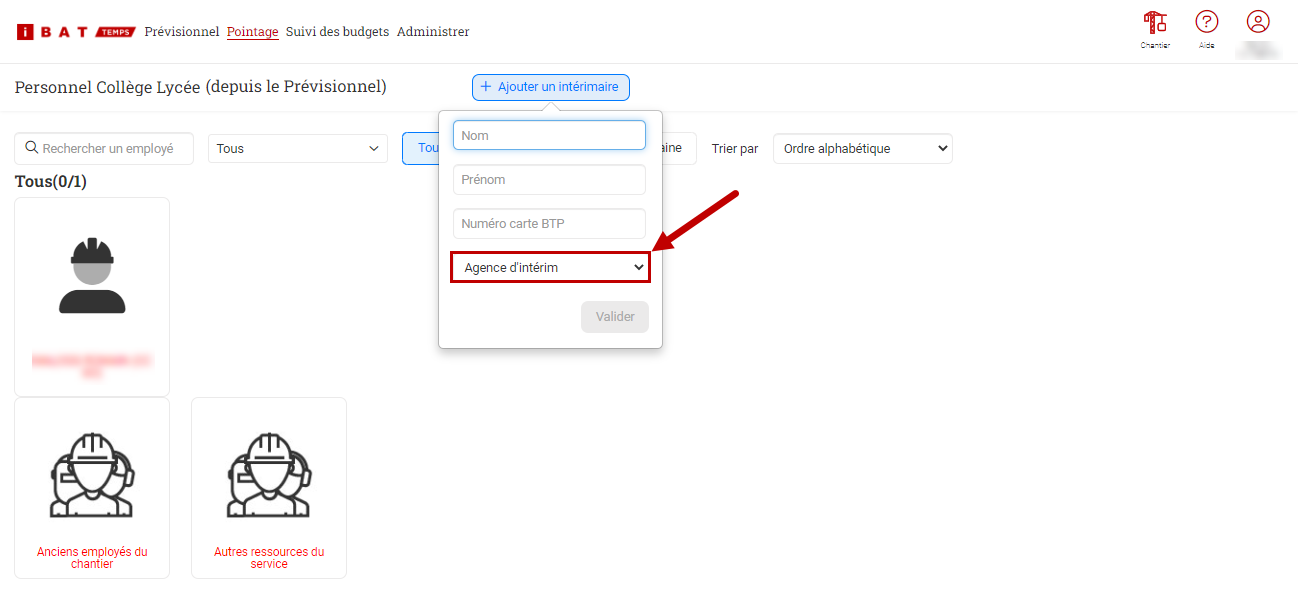Click the iBAT Temps logo
This screenshot has width=1298, height=602.
[76, 32]
